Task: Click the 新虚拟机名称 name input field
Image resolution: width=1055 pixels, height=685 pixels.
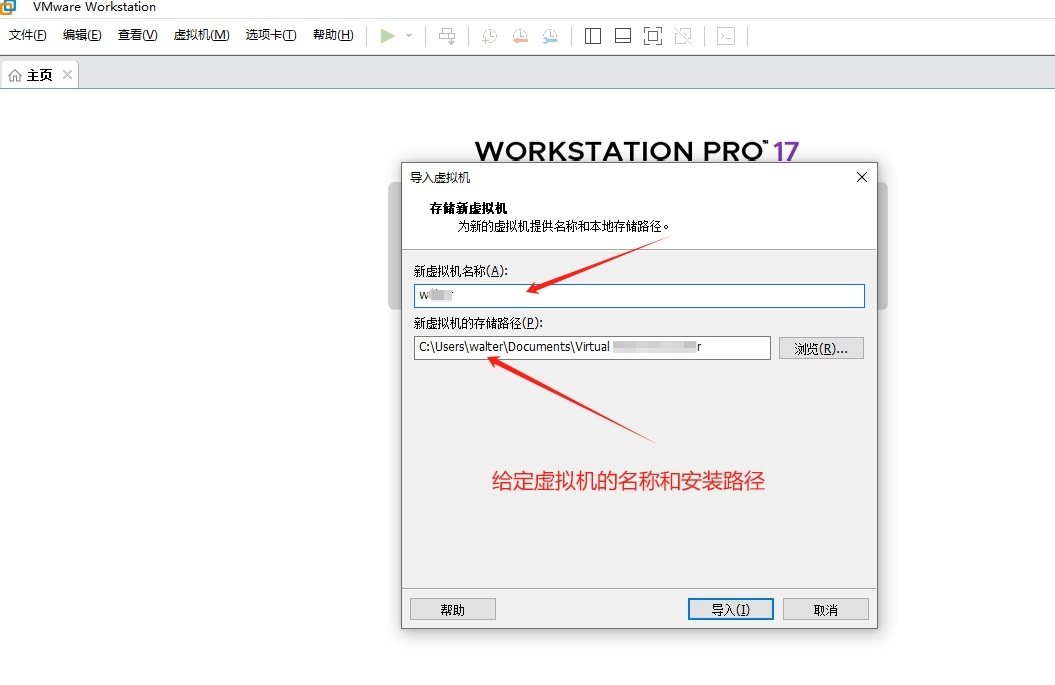Action: coord(639,296)
